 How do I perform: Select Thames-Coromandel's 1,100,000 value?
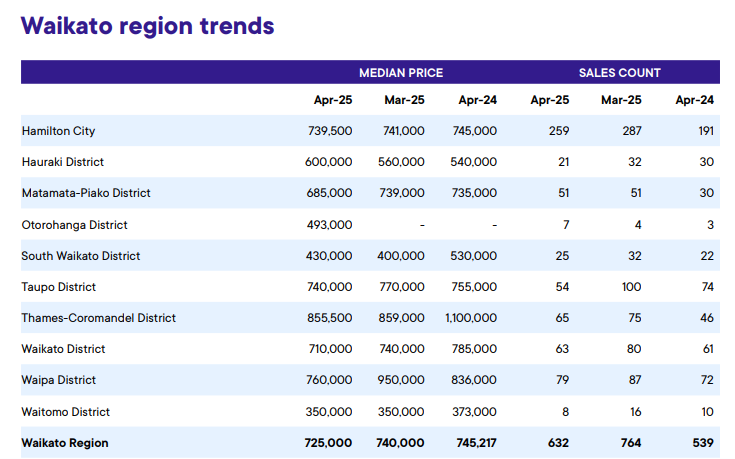(471, 318)
